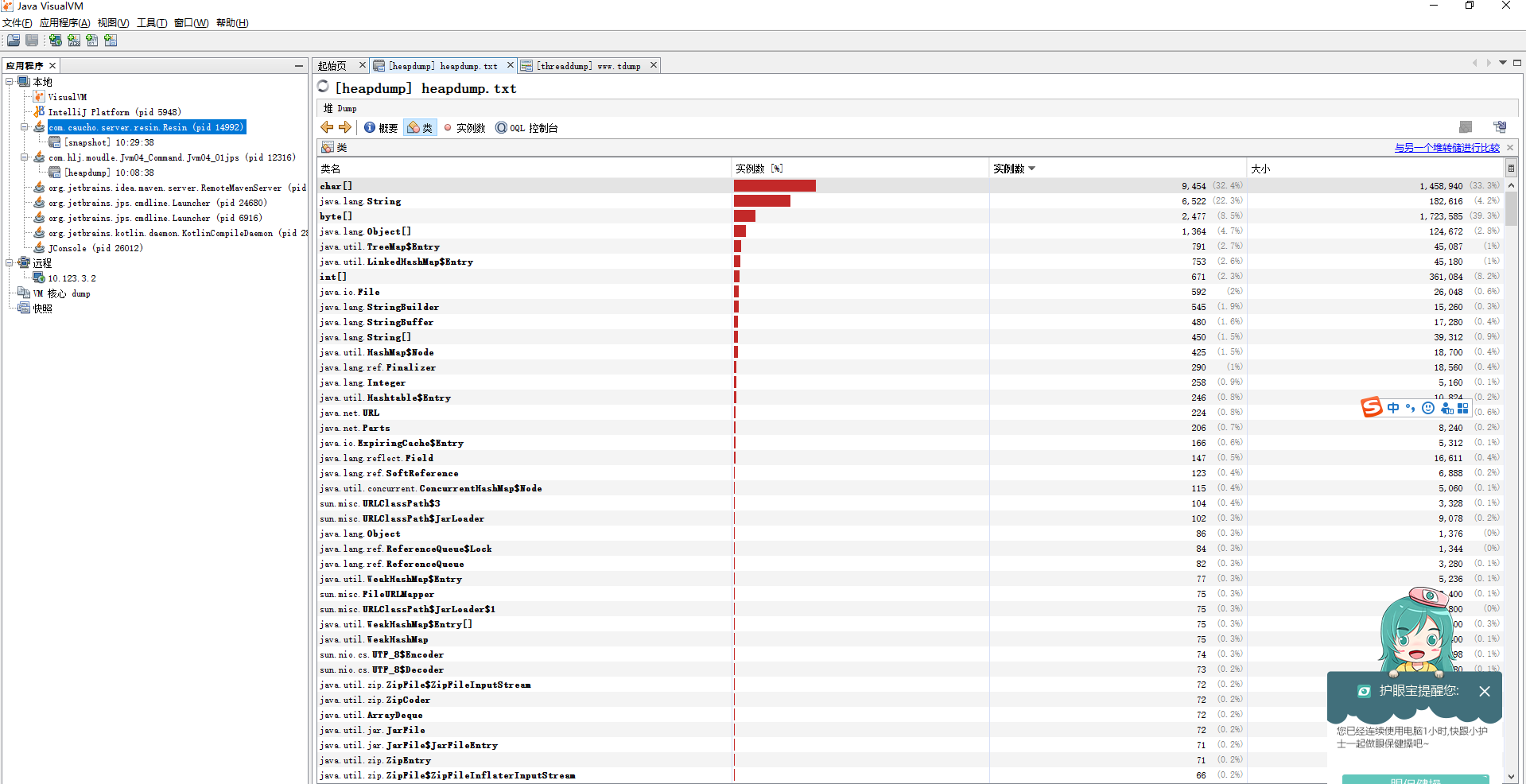
Task: Open the 工具(T) menu
Action: [151, 23]
